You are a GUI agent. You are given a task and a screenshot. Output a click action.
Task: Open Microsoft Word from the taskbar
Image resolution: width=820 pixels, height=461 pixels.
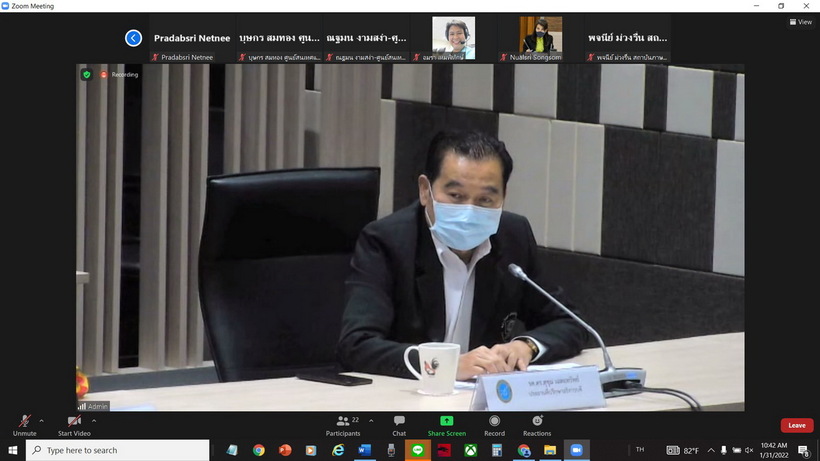tap(365, 451)
